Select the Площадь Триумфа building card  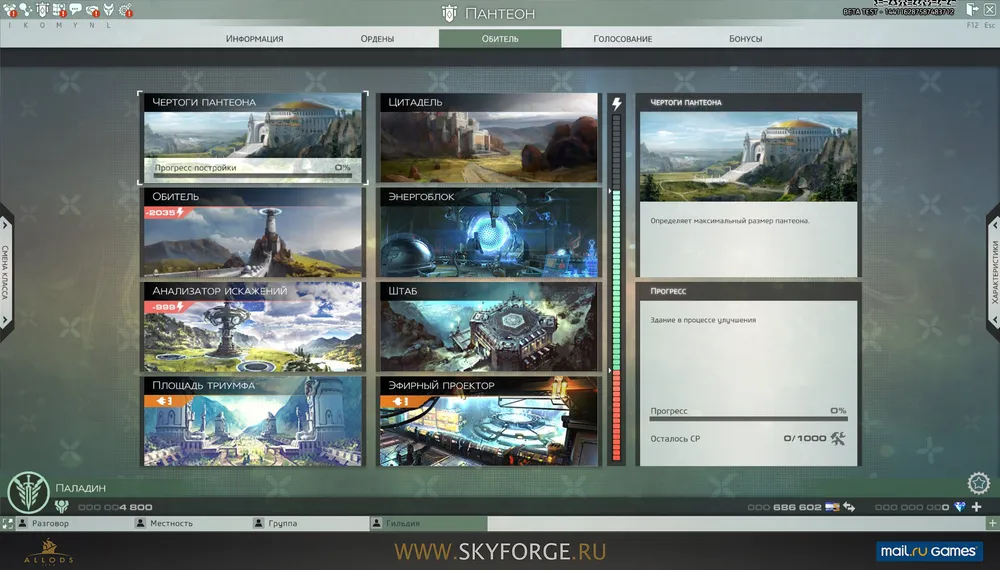click(x=253, y=421)
